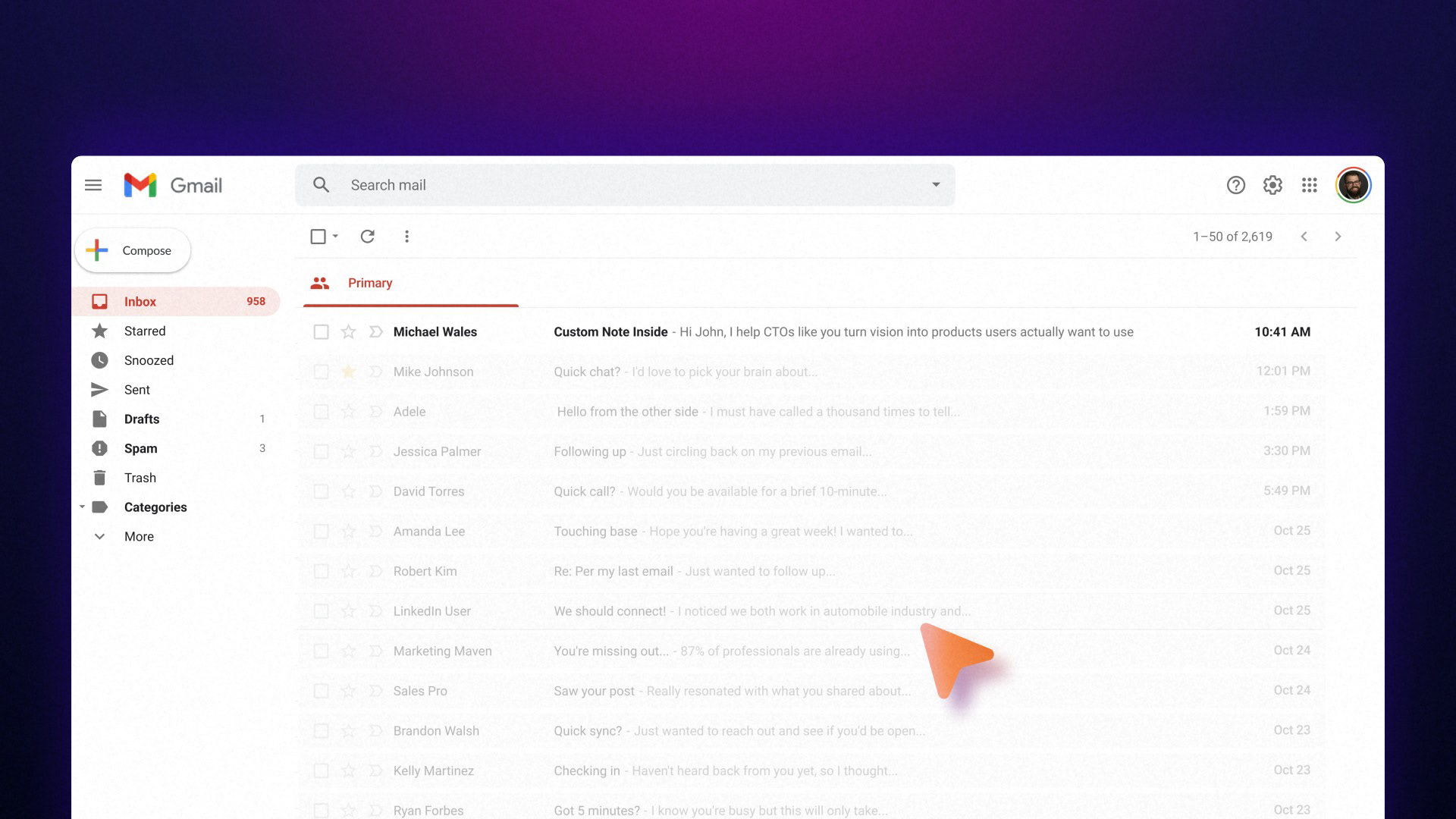Open the Settings gear icon
1456x819 pixels.
[1272, 185]
